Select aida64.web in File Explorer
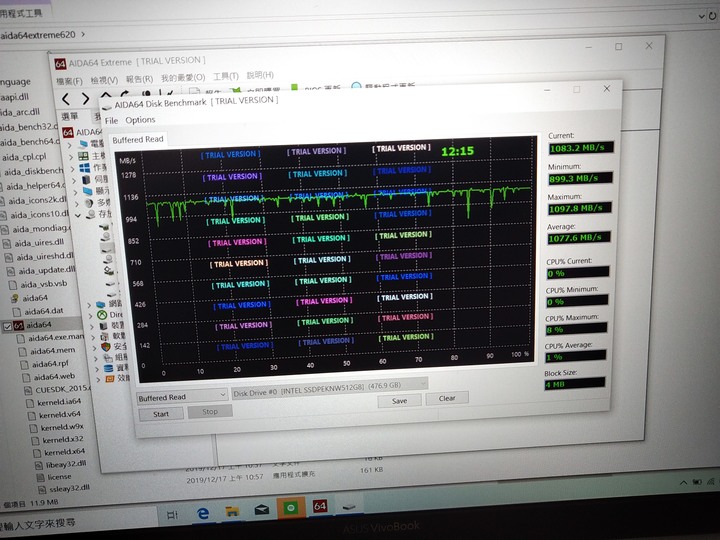This screenshot has width=720, height=540. [49, 377]
